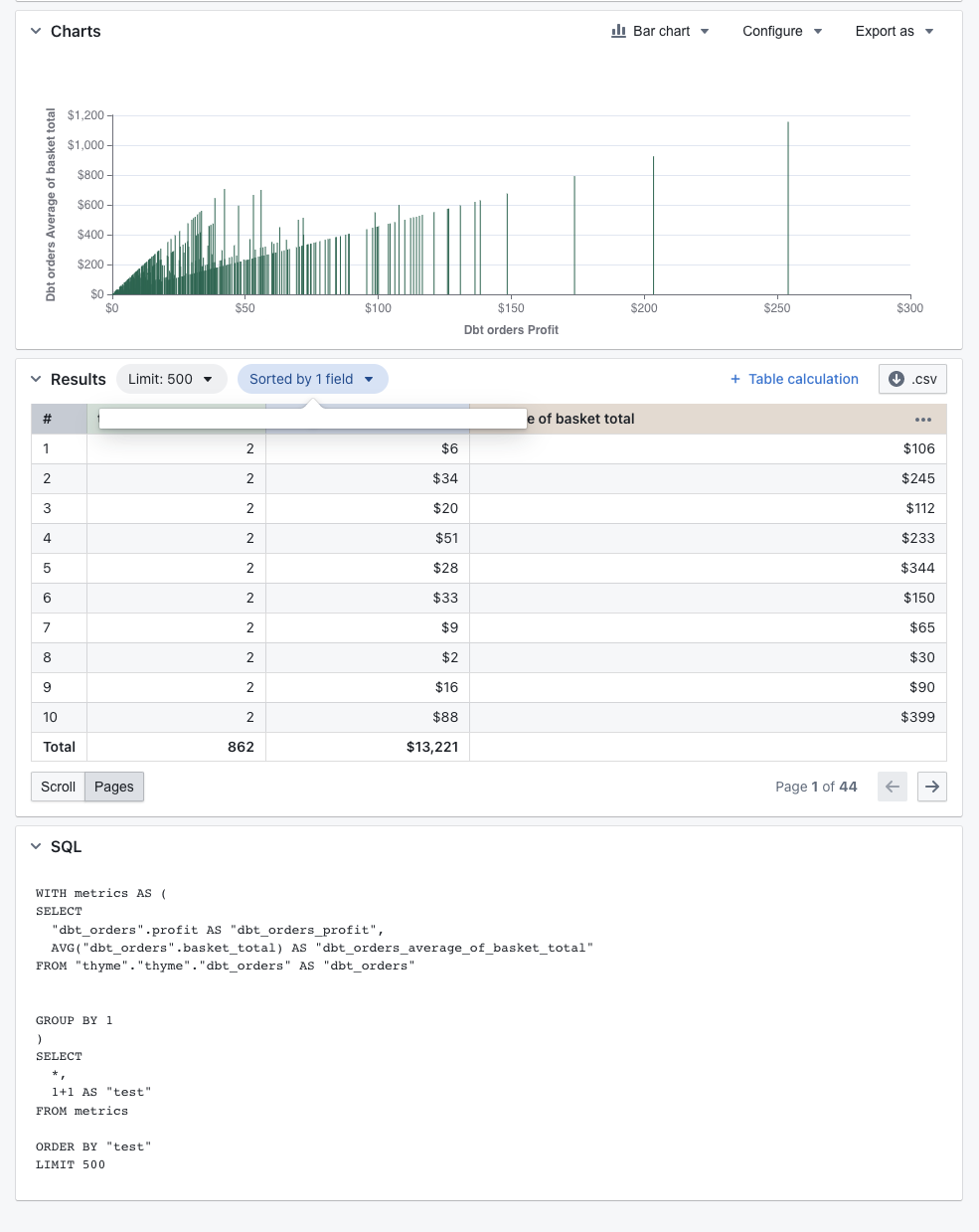Click the LIMIT 500 SQL line
The image size is (979, 1232).
[x=71, y=1164]
